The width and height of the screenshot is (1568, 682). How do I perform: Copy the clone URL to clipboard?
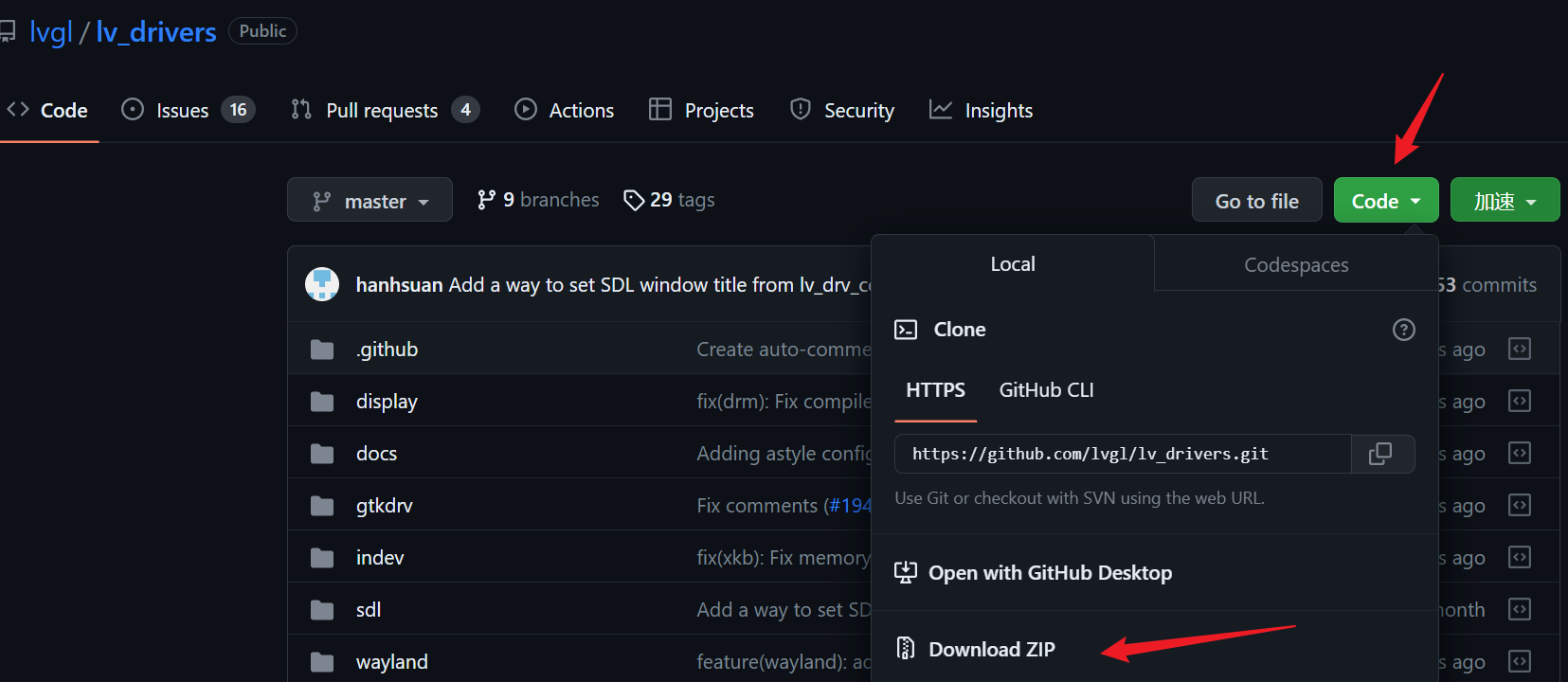coord(1382,454)
